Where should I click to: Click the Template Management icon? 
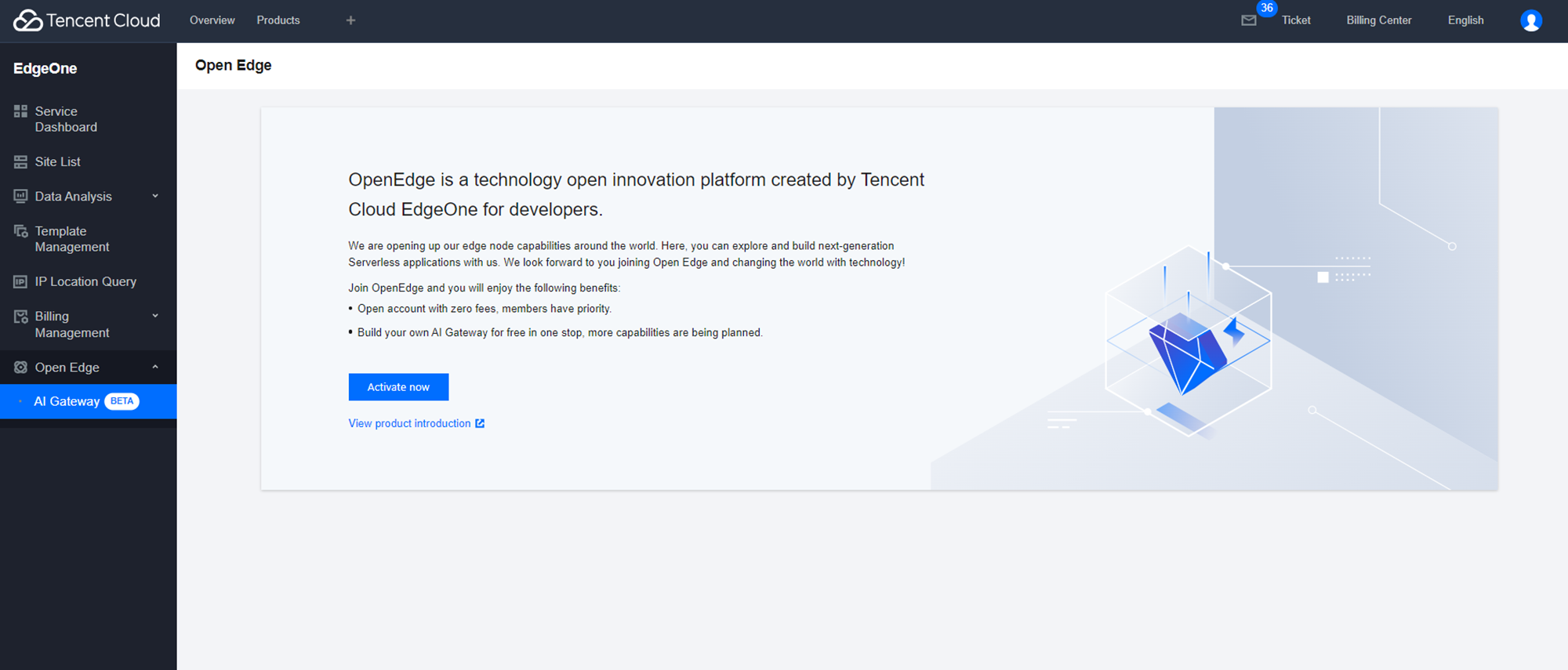point(20,231)
